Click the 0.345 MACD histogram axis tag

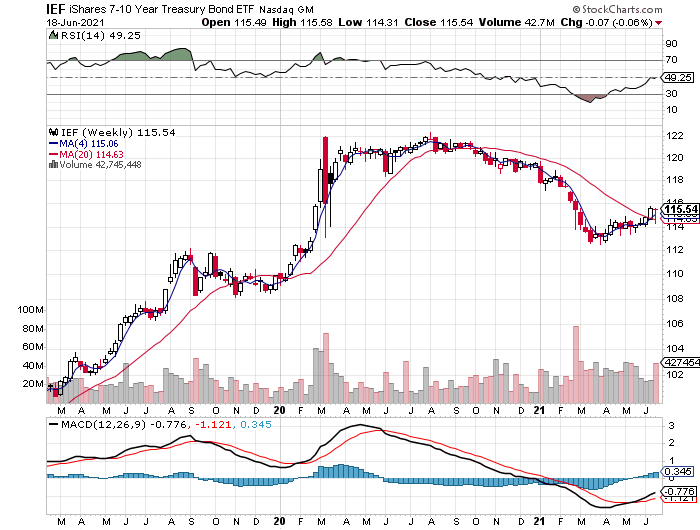click(678, 472)
